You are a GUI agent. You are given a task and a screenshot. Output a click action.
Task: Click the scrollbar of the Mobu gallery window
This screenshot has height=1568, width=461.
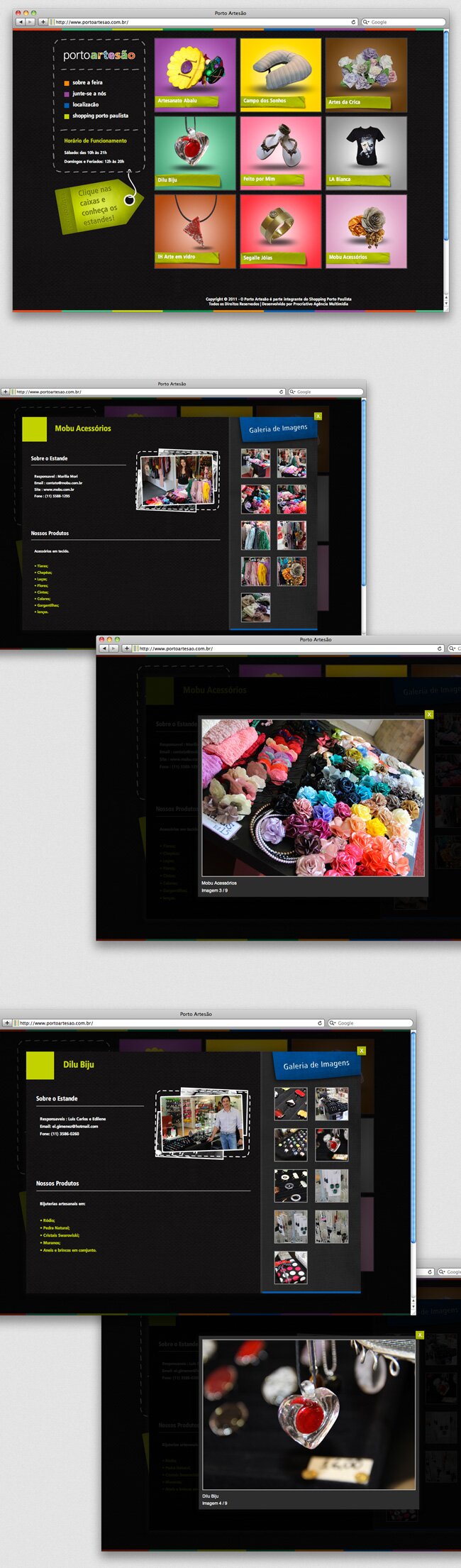tap(364, 493)
